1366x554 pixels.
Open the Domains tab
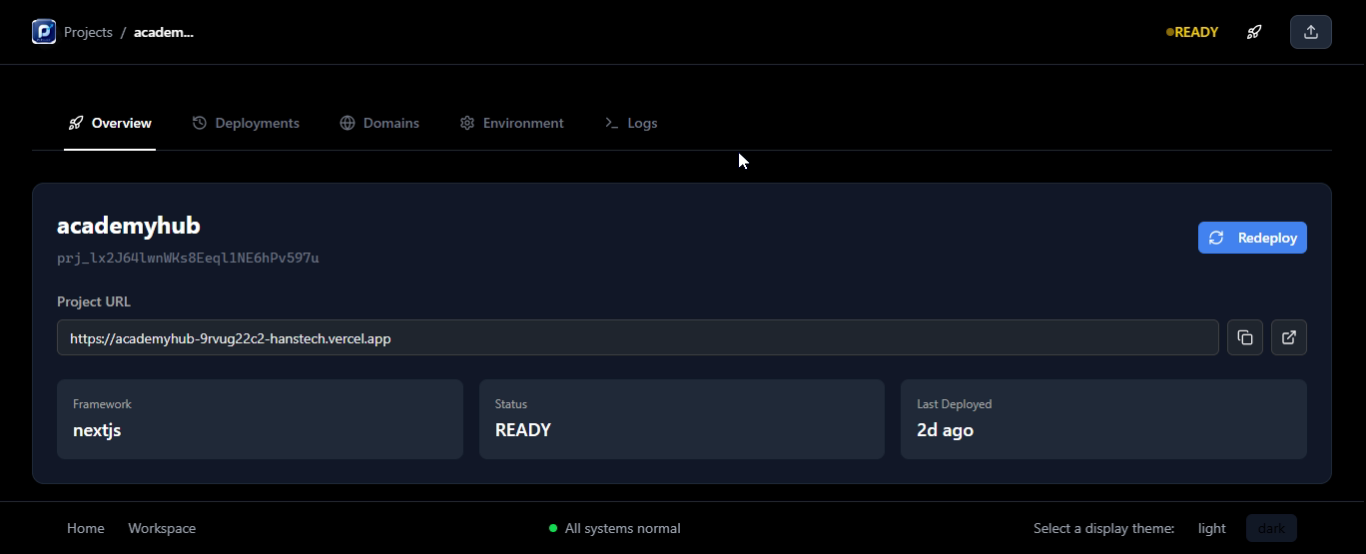pos(380,123)
